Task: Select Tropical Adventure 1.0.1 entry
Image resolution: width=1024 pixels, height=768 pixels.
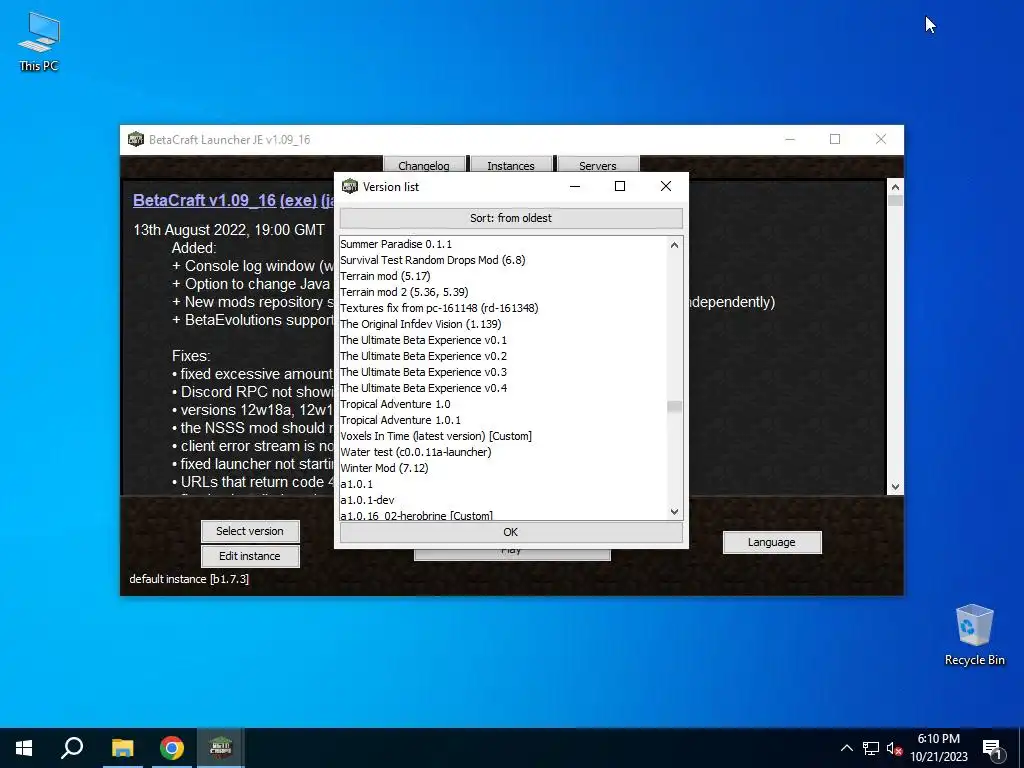Action: [x=503, y=420]
